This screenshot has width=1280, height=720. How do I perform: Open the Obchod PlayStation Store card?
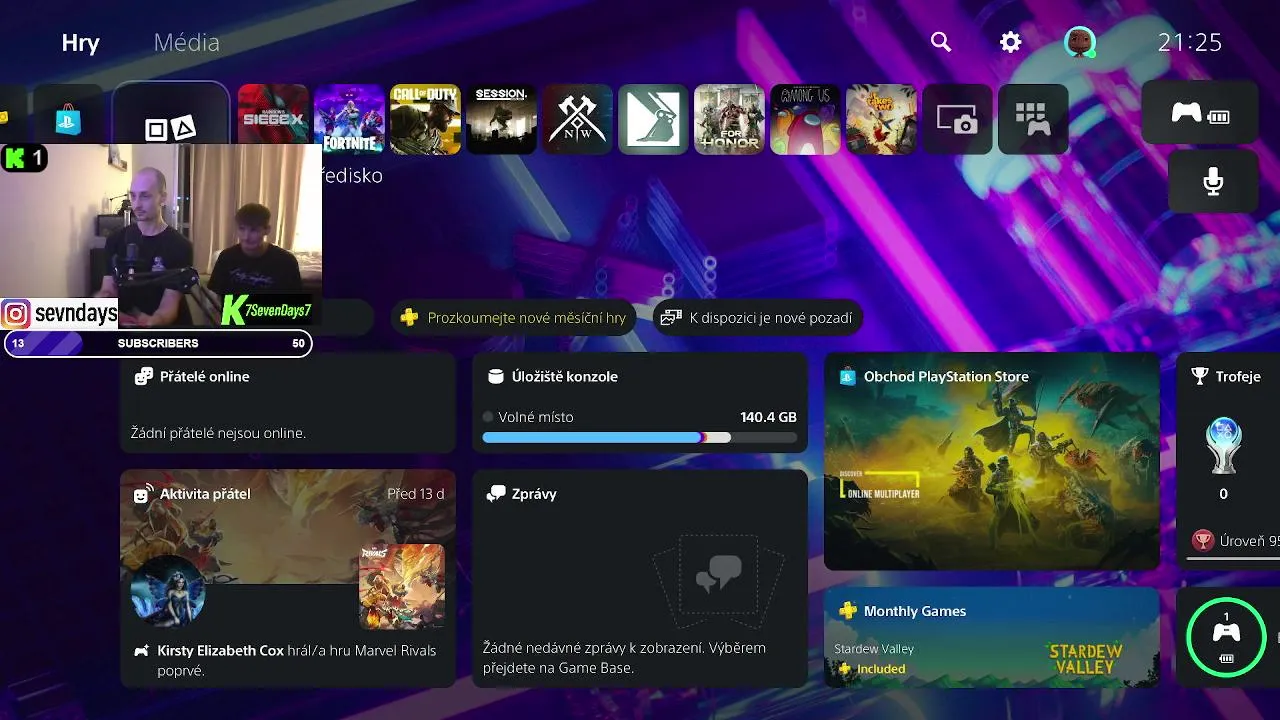pos(992,461)
